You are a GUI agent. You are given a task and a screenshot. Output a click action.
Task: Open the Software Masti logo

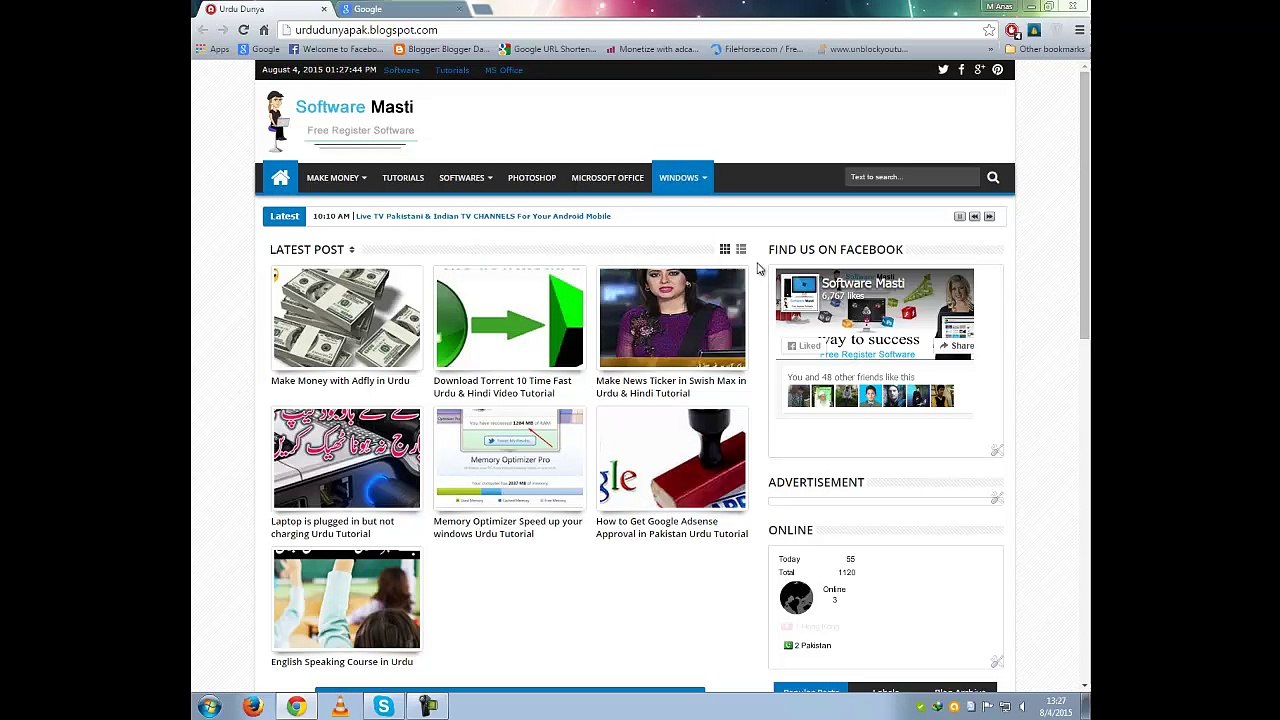340,120
